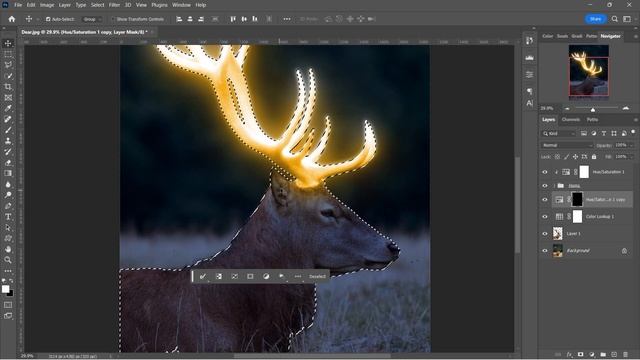This screenshot has width=640, height=360.
Task: Open the Help menu
Action: point(200,5)
